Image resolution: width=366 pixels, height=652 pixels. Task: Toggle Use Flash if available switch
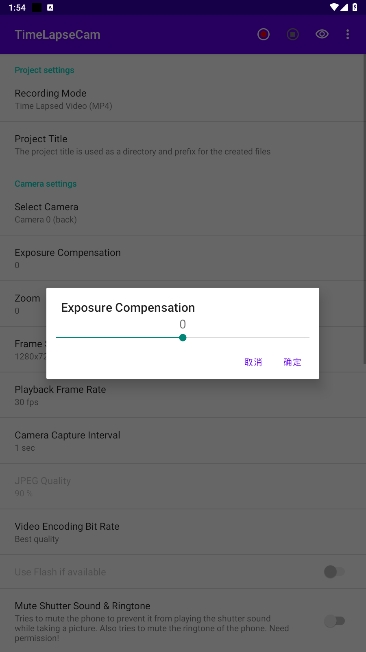(334, 572)
